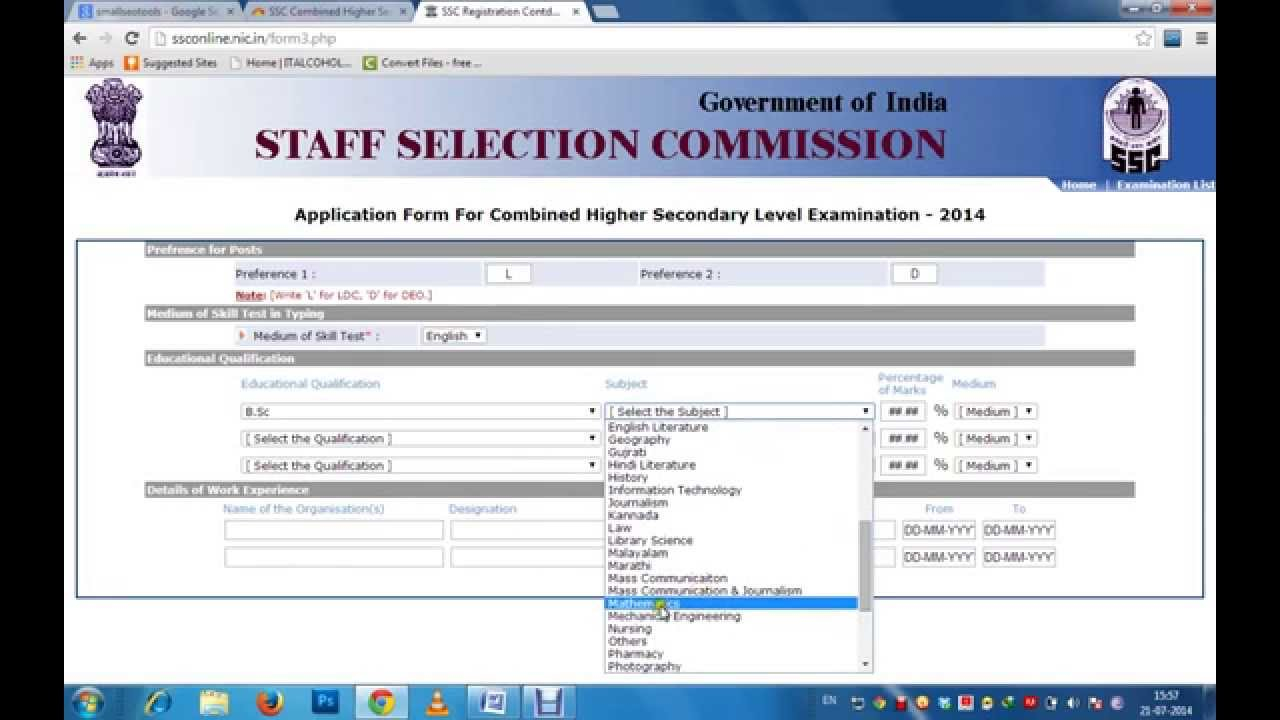Click first row percentage of marks field
This screenshot has width=1280, height=720.
(x=903, y=411)
